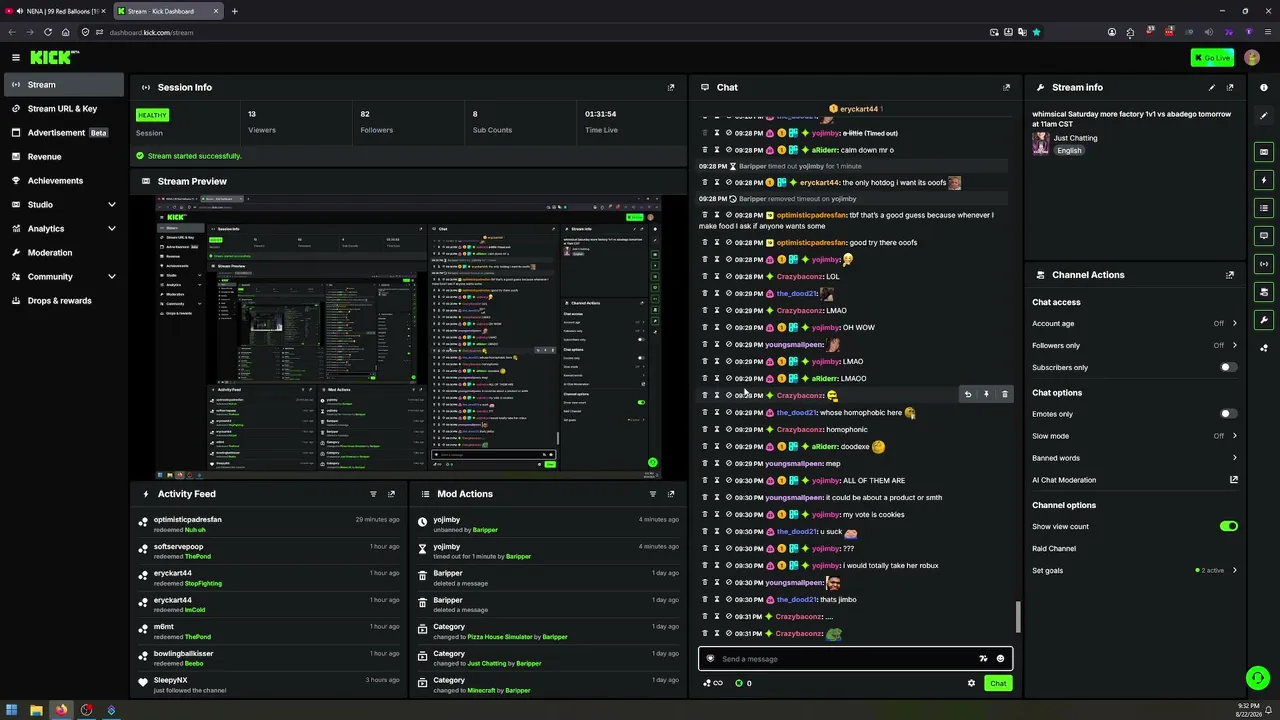Click the Kick logo
1280x720 pixels.
click(50, 58)
